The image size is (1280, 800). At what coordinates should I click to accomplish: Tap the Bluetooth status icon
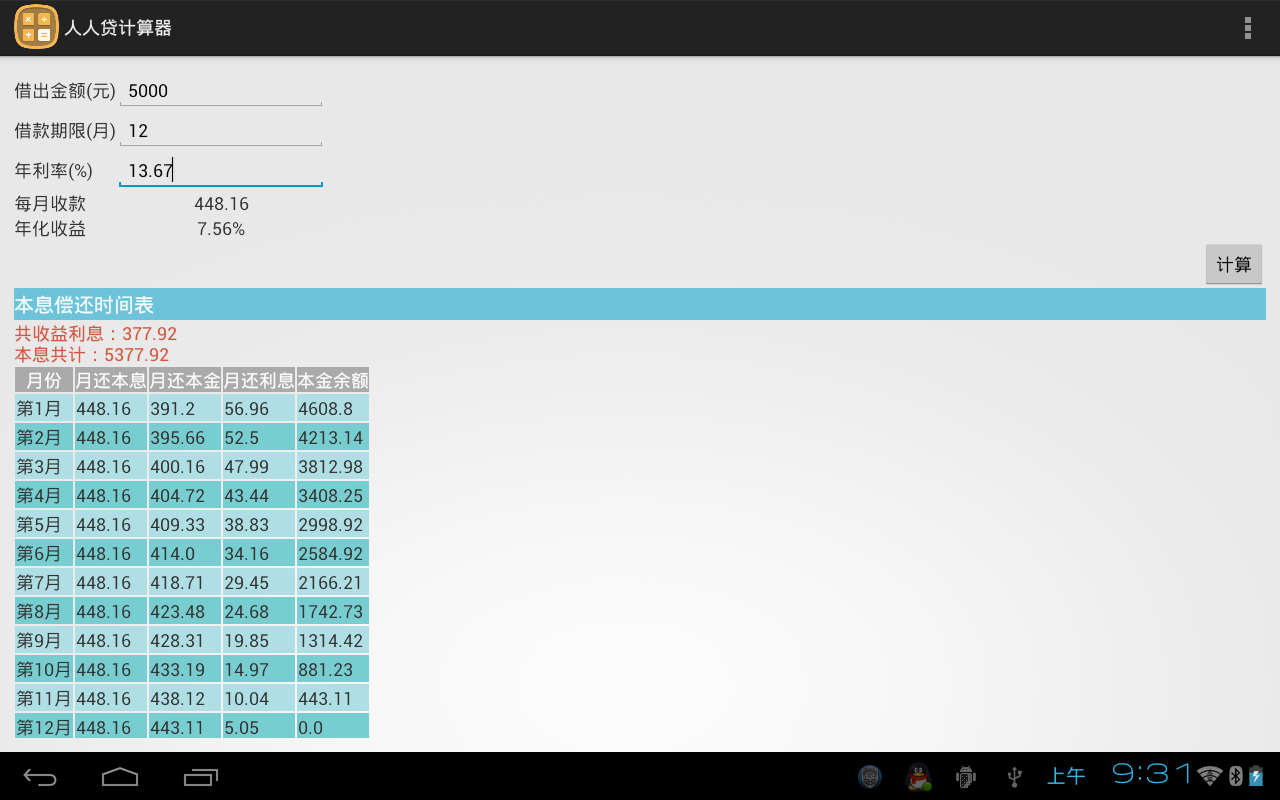(x=1235, y=776)
